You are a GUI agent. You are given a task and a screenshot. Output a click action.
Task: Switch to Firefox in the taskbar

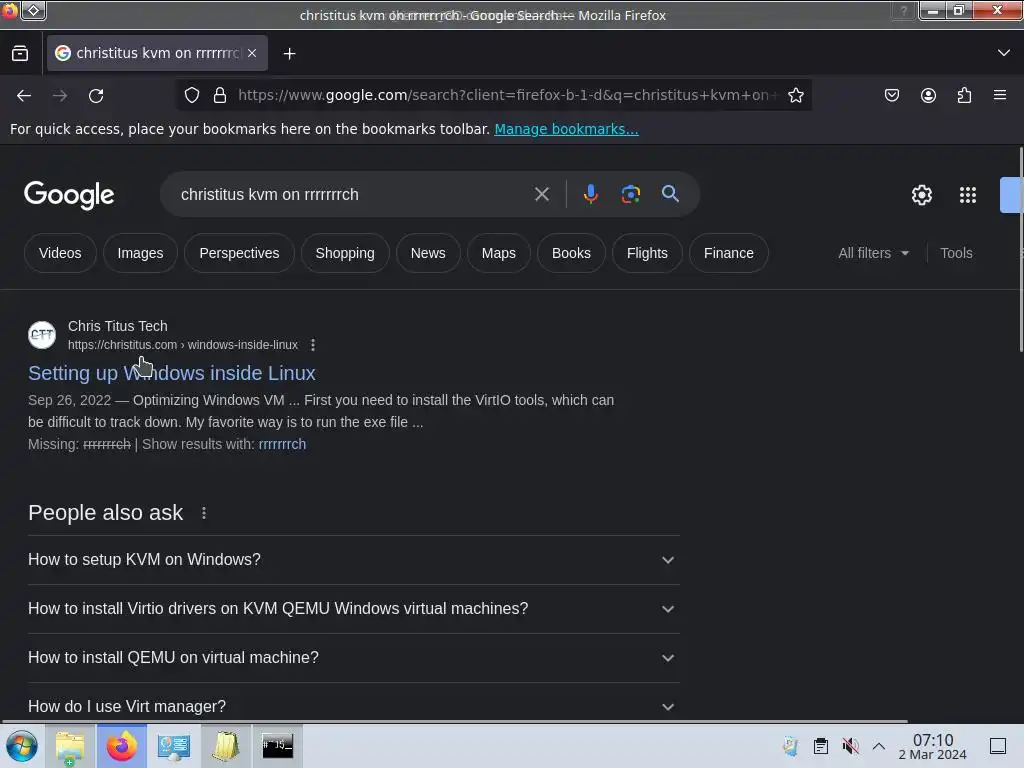tap(121, 746)
